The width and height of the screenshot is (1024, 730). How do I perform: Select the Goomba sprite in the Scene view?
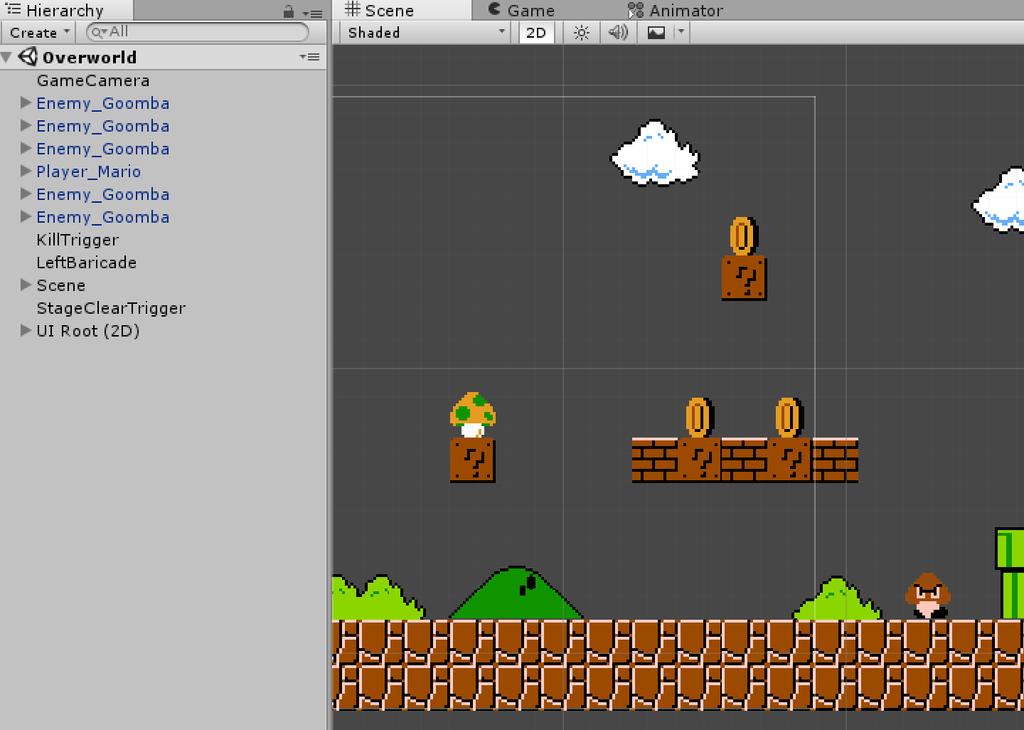[927, 595]
